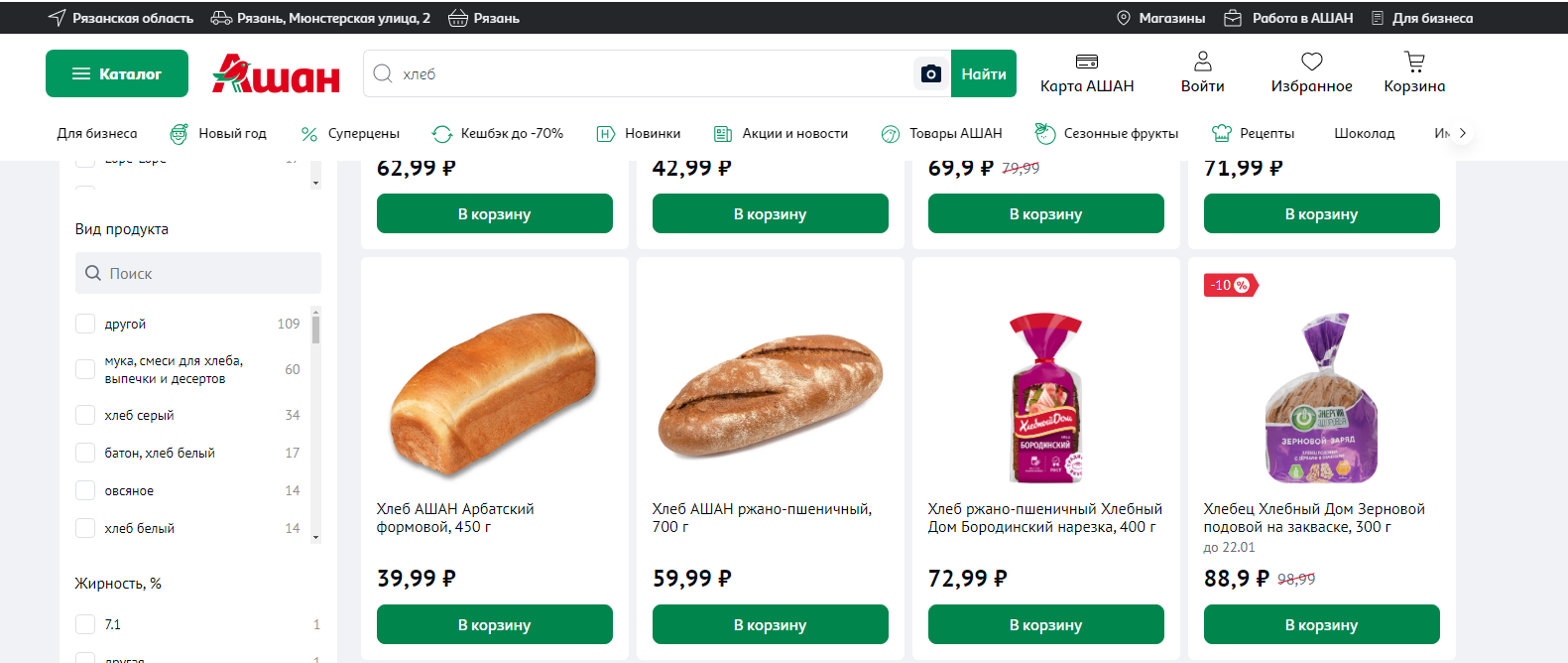The height and width of the screenshot is (663, 1568).
Task: Open the Суперцены menu item
Action: click(x=350, y=133)
